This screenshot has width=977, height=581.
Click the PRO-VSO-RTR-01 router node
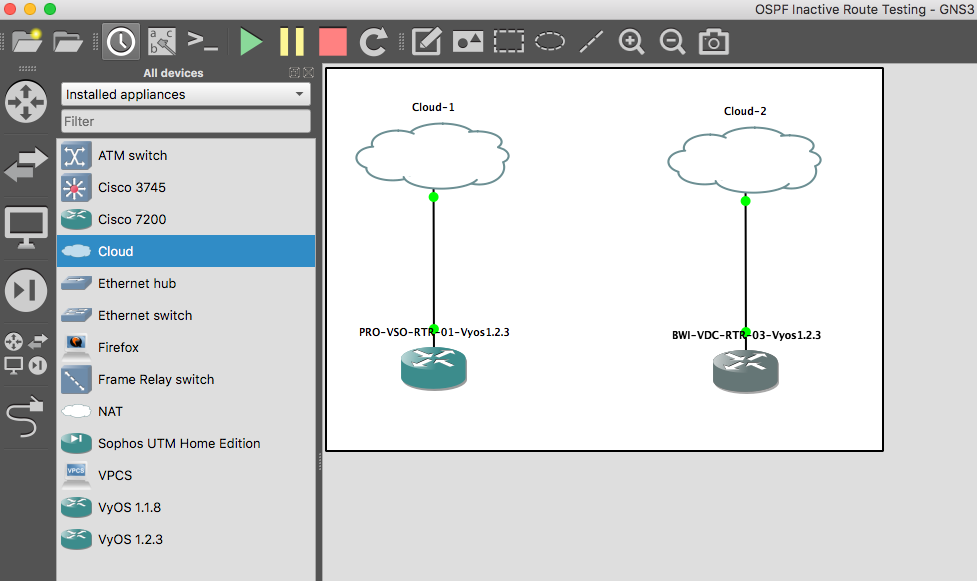(x=434, y=368)
